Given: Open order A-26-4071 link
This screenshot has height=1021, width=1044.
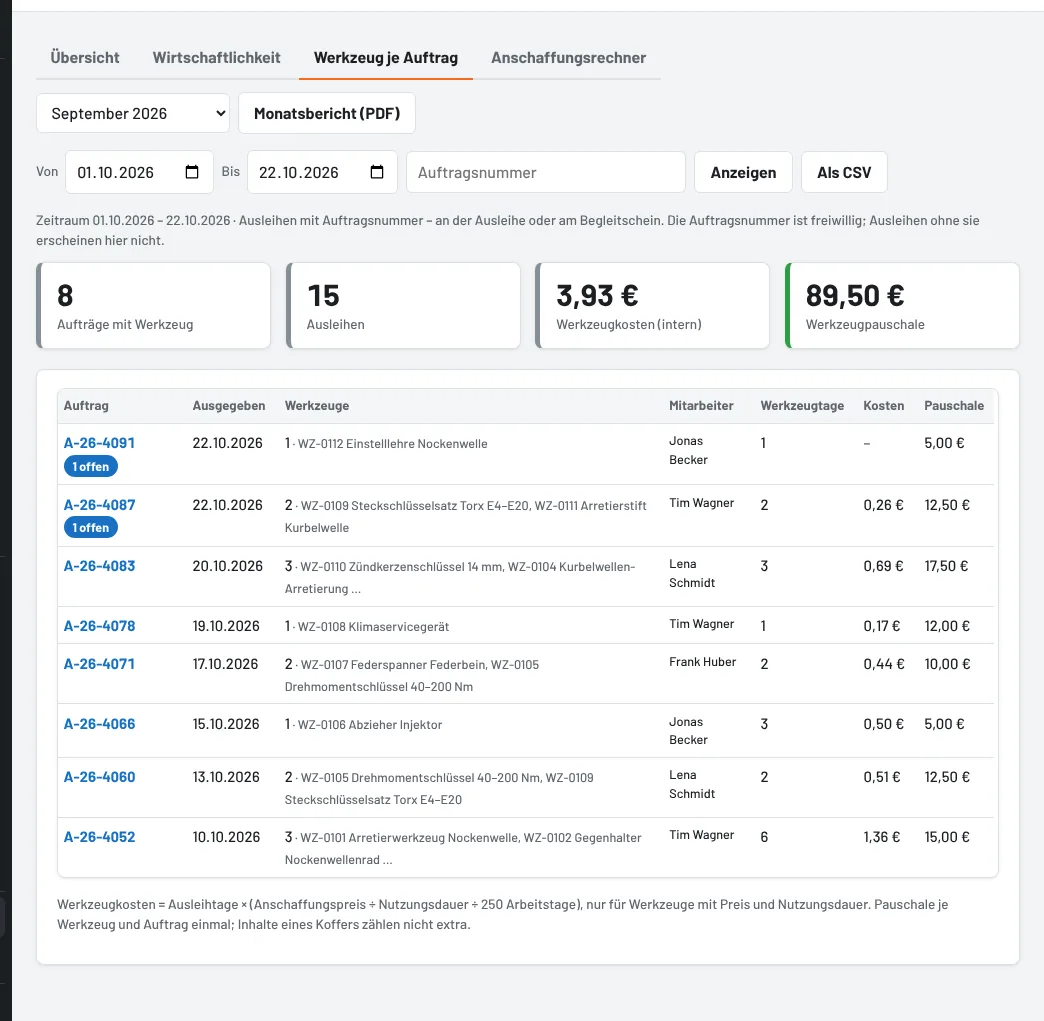Looking at the screenshot, I should point(99,664).
